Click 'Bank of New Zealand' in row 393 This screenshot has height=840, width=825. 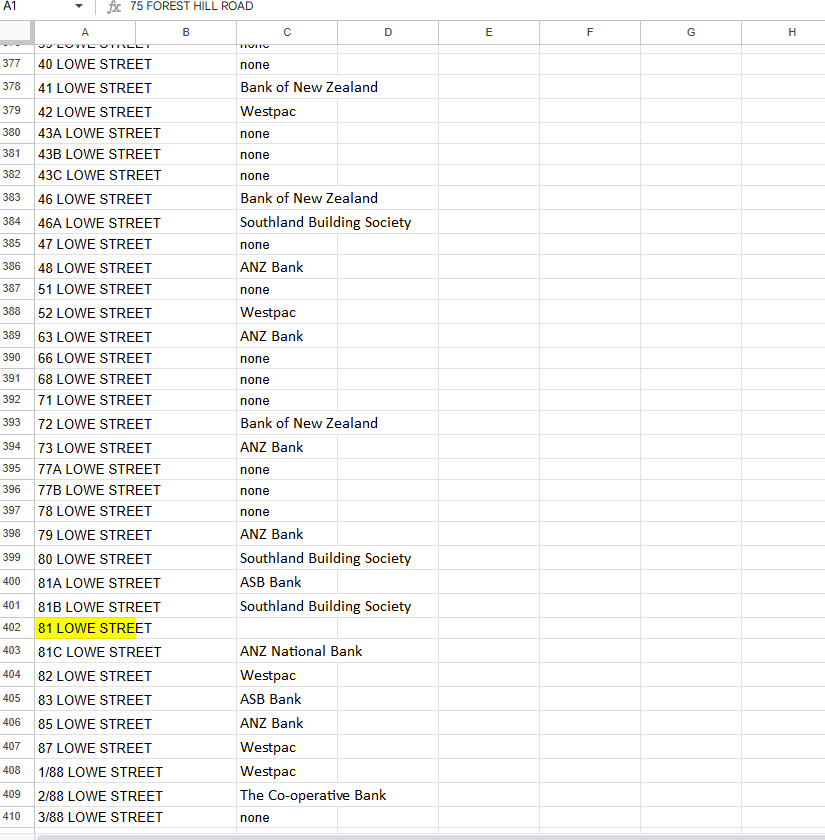(309, 423)
